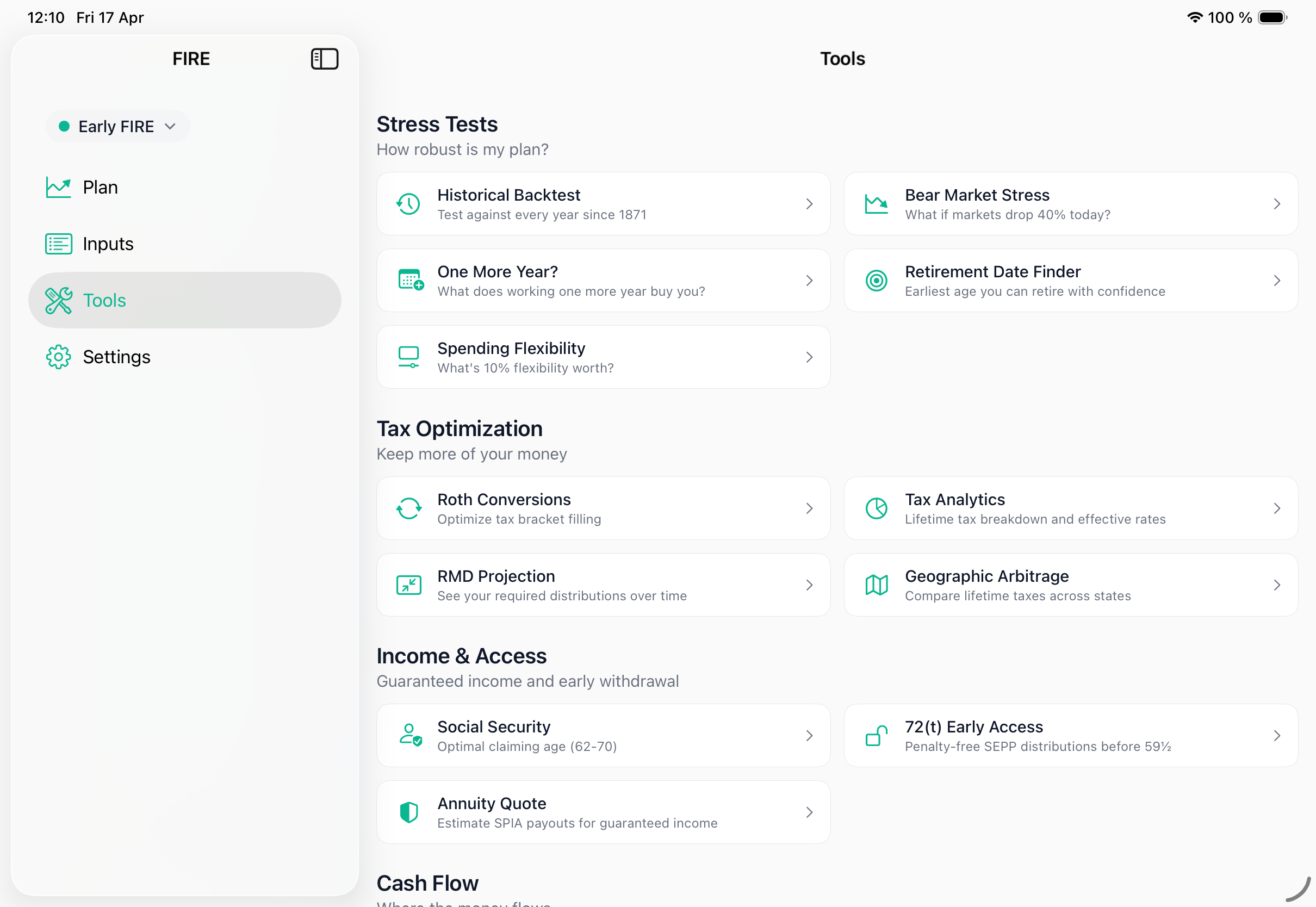
Task: Click the Bear Market Stress chart icon
Action: point(876,204)
